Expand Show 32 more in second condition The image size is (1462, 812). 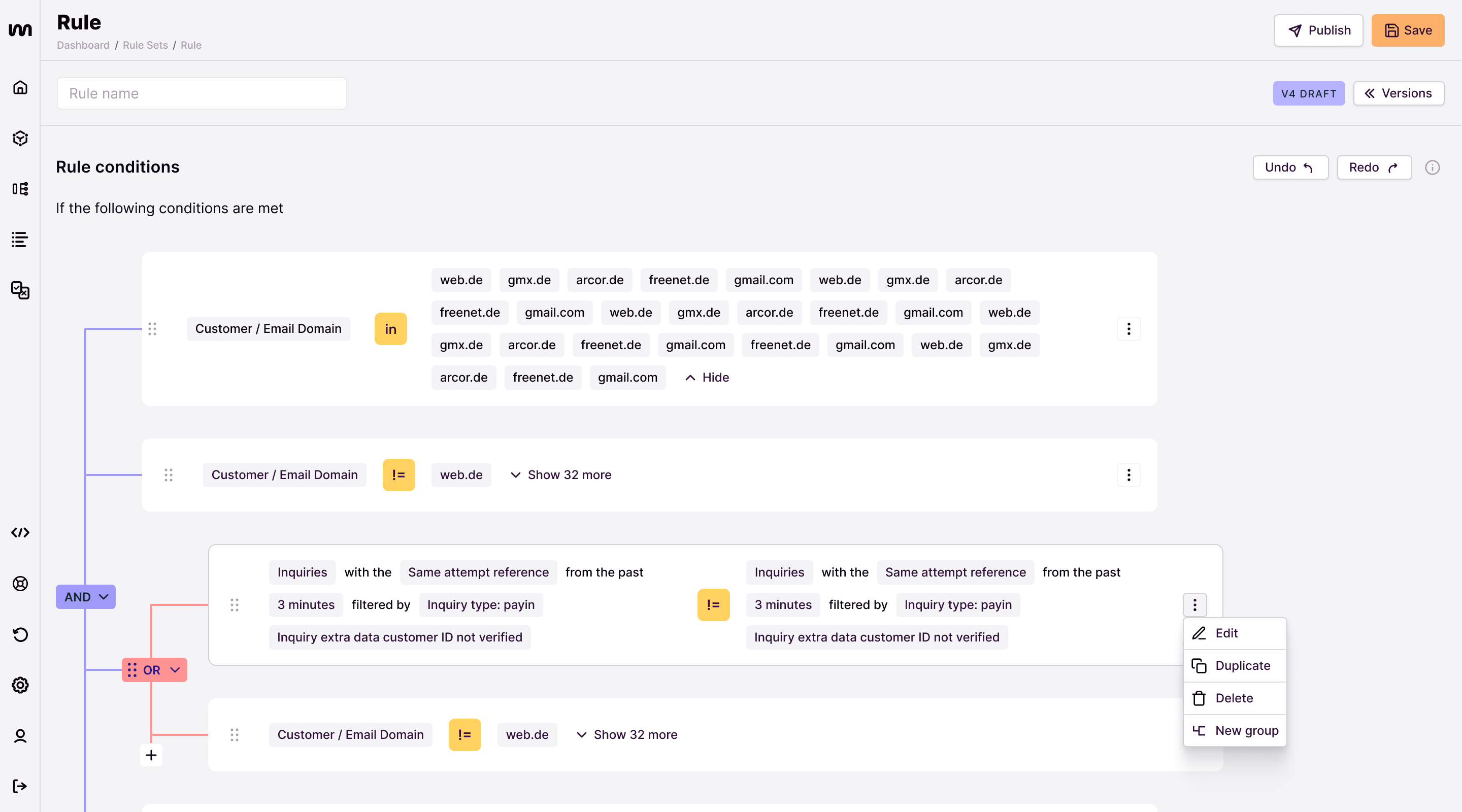(561, 475)
